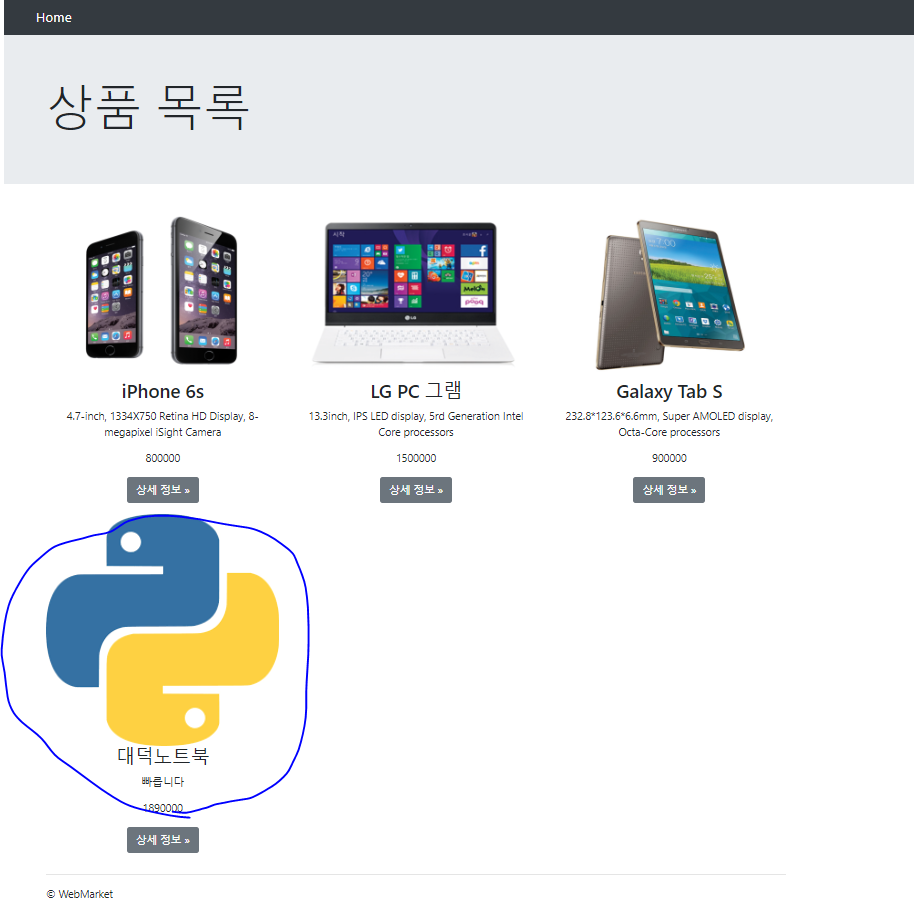Click the 상품 목록 page heading

[x=149, y=107]
